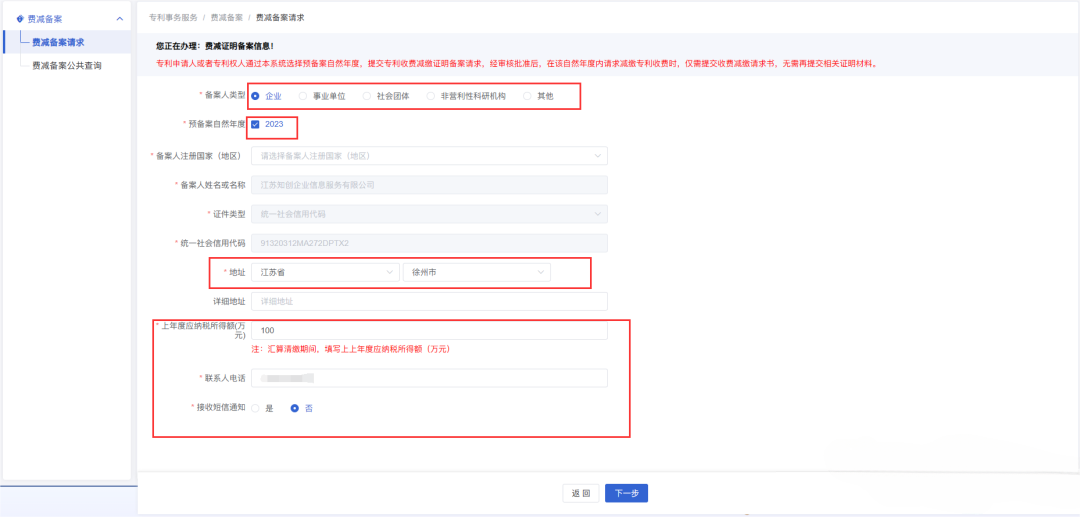Select 其他 as the 备案人类型
This screenshot has height=517, width=1080.
tap(528, 96)
